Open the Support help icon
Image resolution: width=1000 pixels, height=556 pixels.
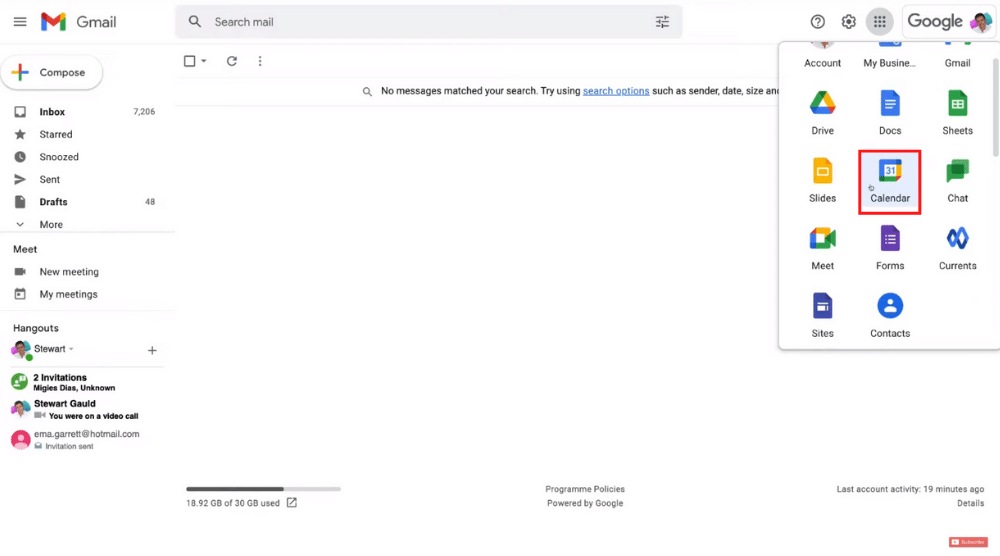(818, 22)
